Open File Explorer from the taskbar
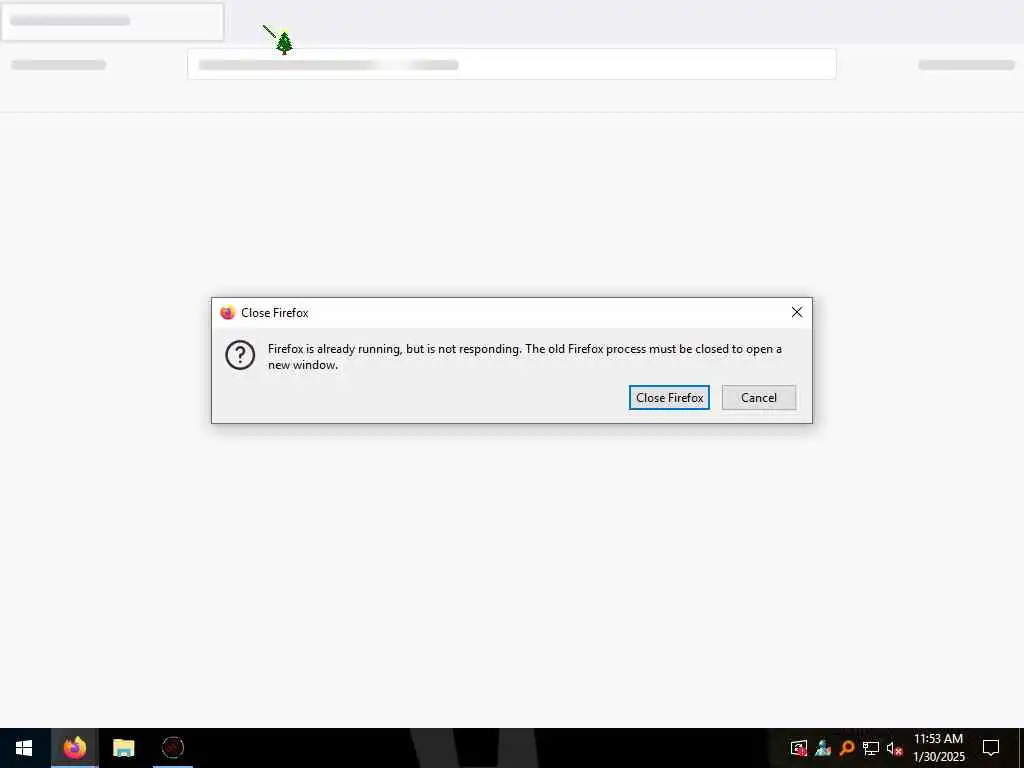Screen dimensions: 1024x768 [x=123, y=748]
